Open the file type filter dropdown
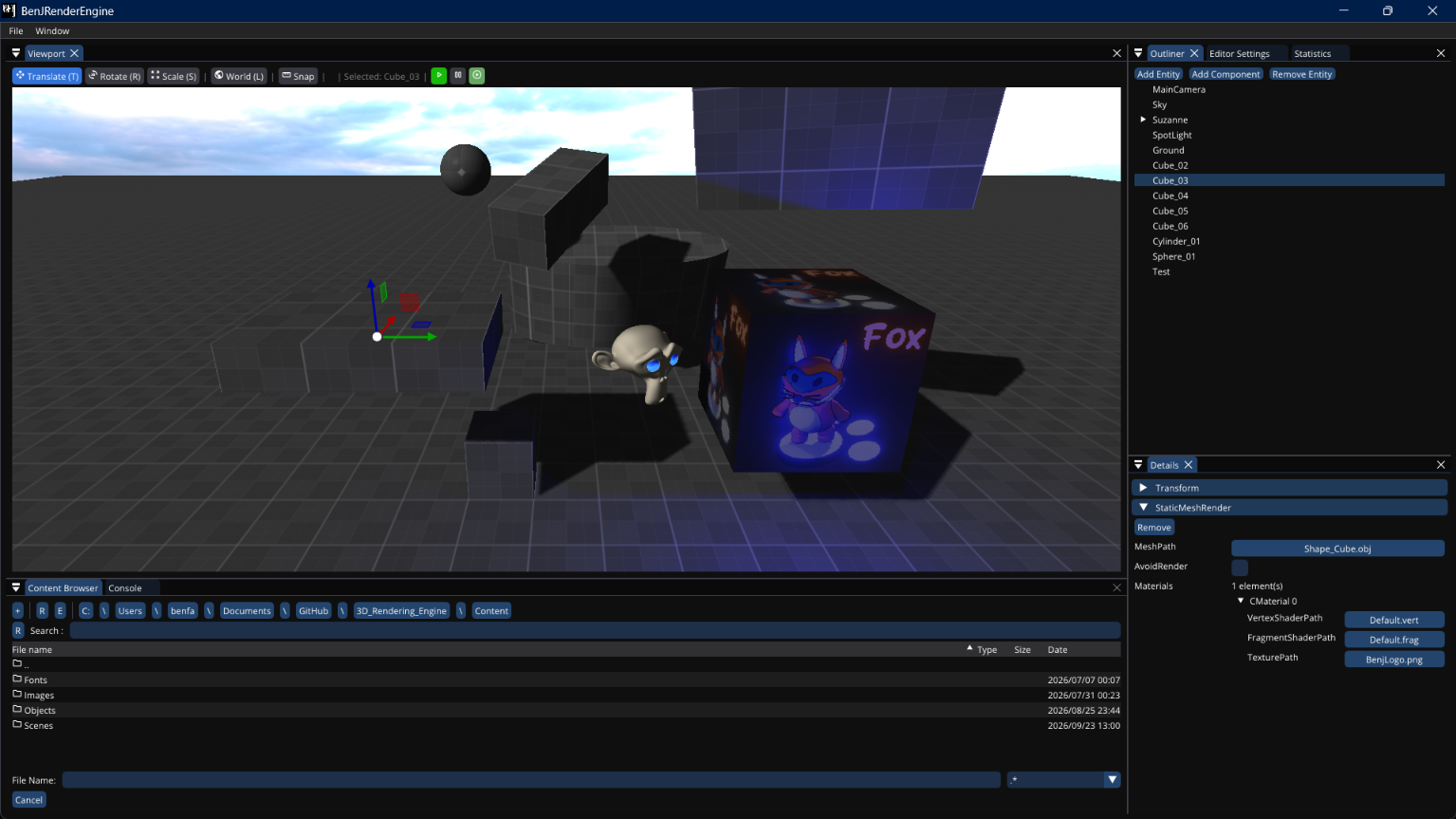The height and width of the screenshot is (819, 1456). point(1112,779)
